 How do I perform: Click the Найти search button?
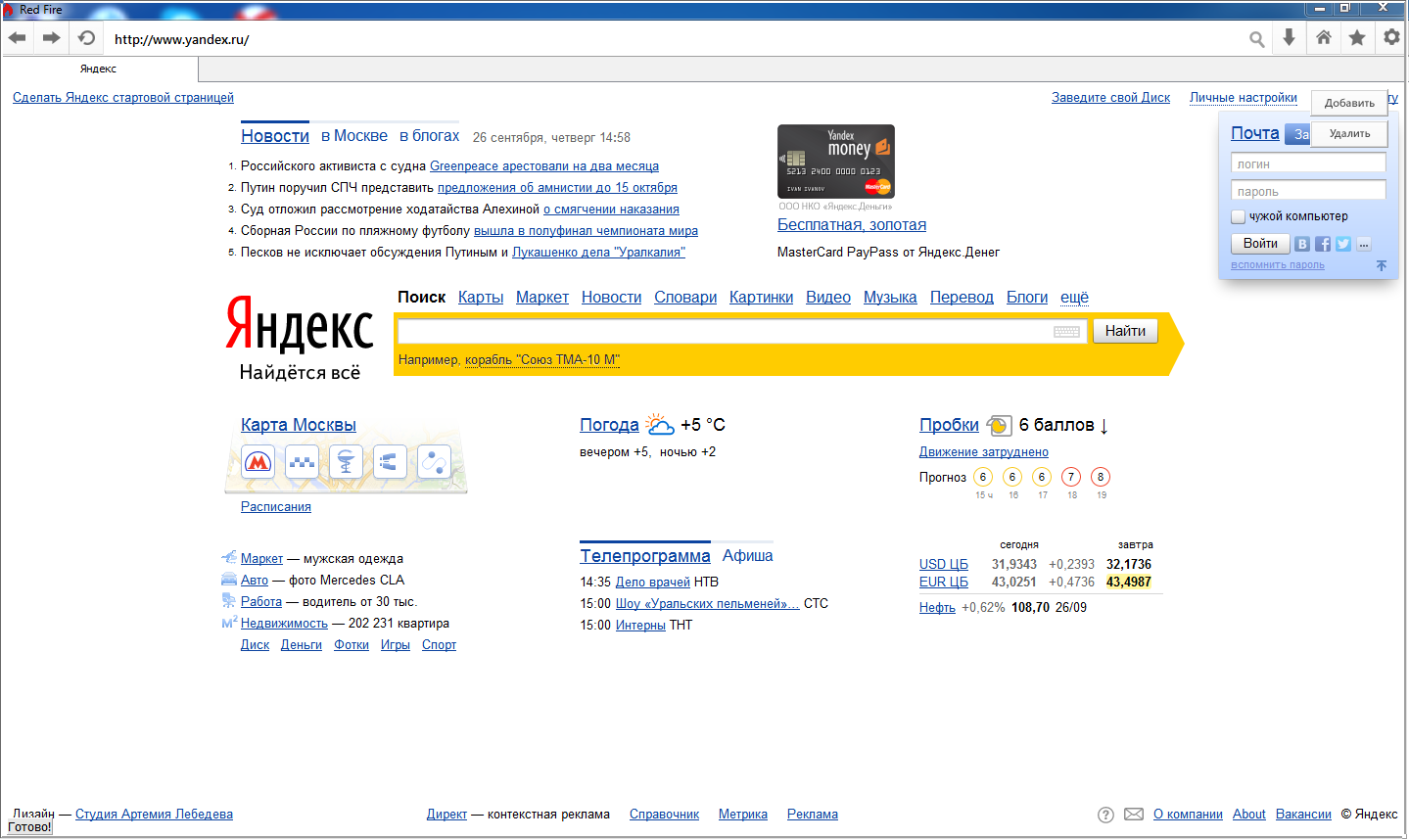(x=1125, y=331)
